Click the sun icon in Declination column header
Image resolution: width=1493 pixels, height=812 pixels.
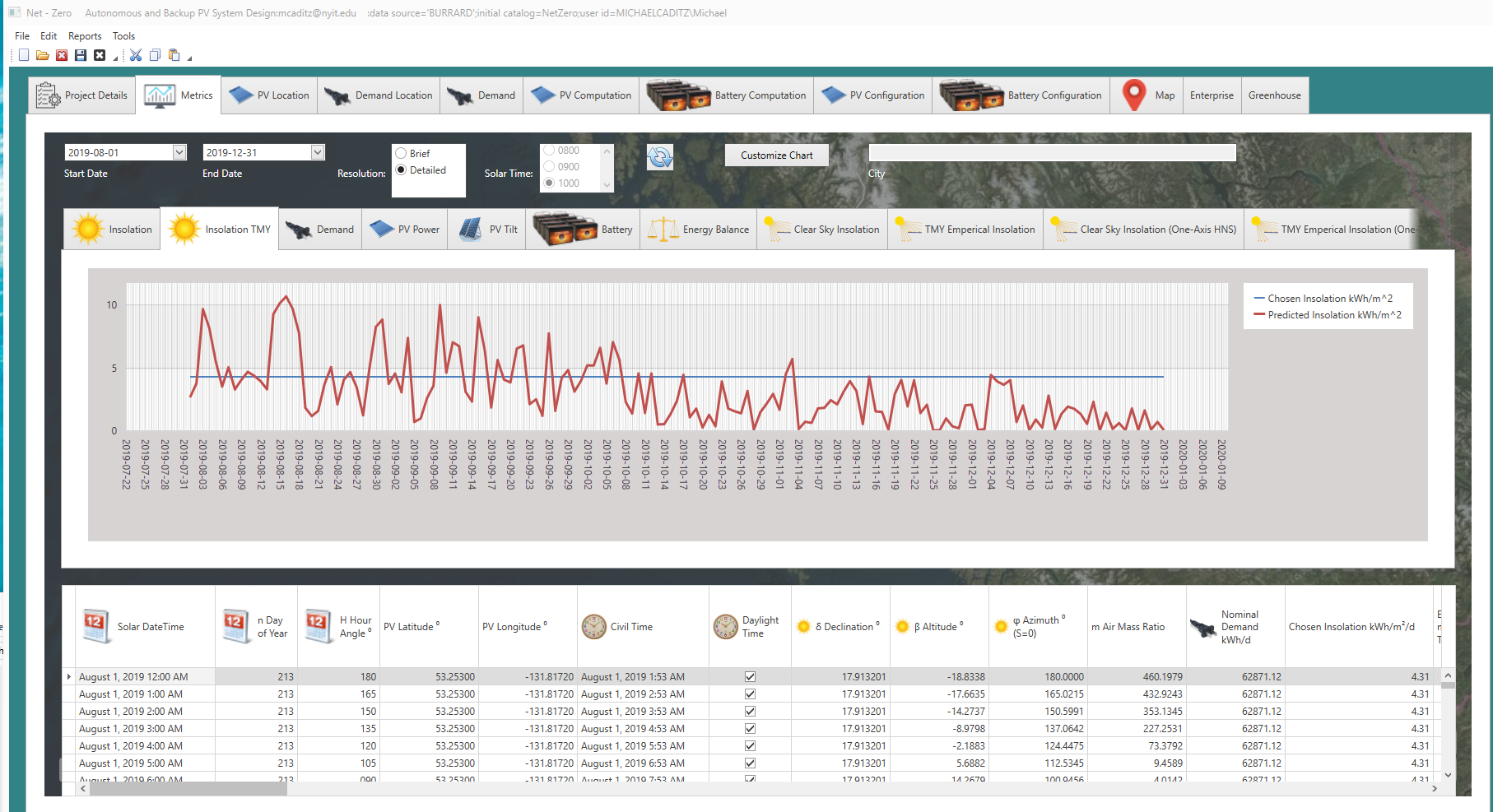804,627
